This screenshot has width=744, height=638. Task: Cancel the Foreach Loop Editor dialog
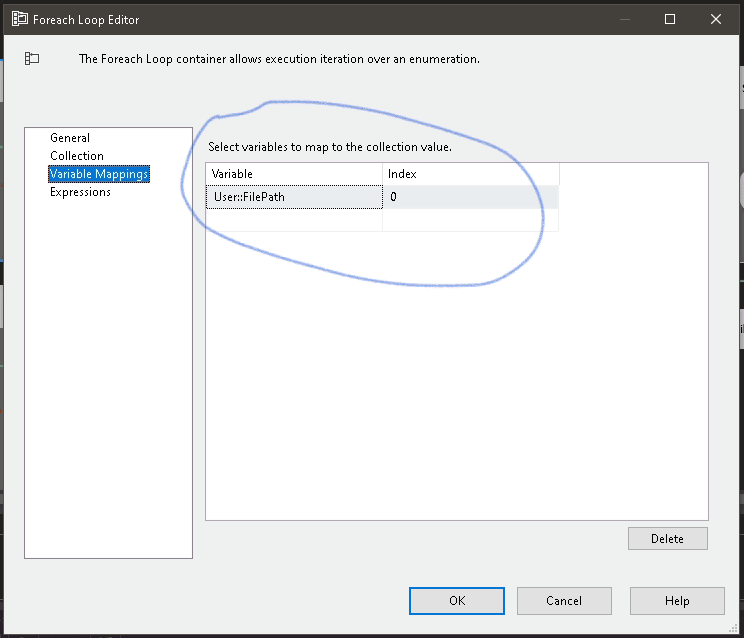564,601
